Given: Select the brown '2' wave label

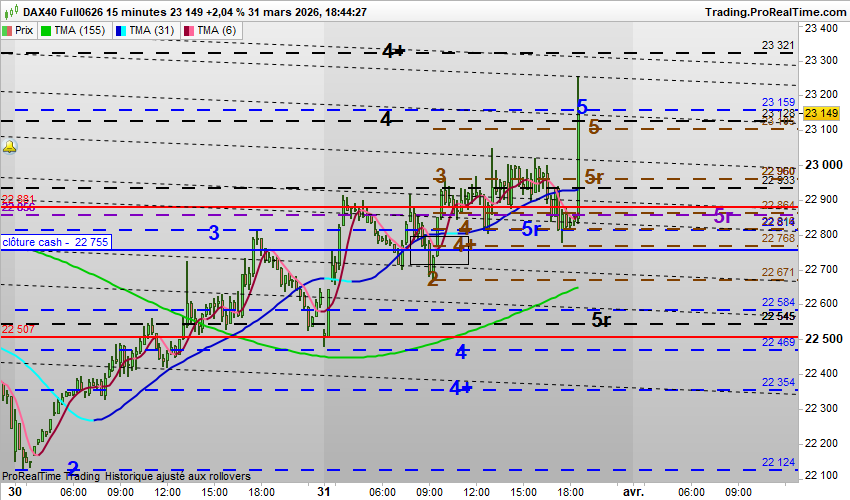Looking at the screenshot, I should point(433,279).
